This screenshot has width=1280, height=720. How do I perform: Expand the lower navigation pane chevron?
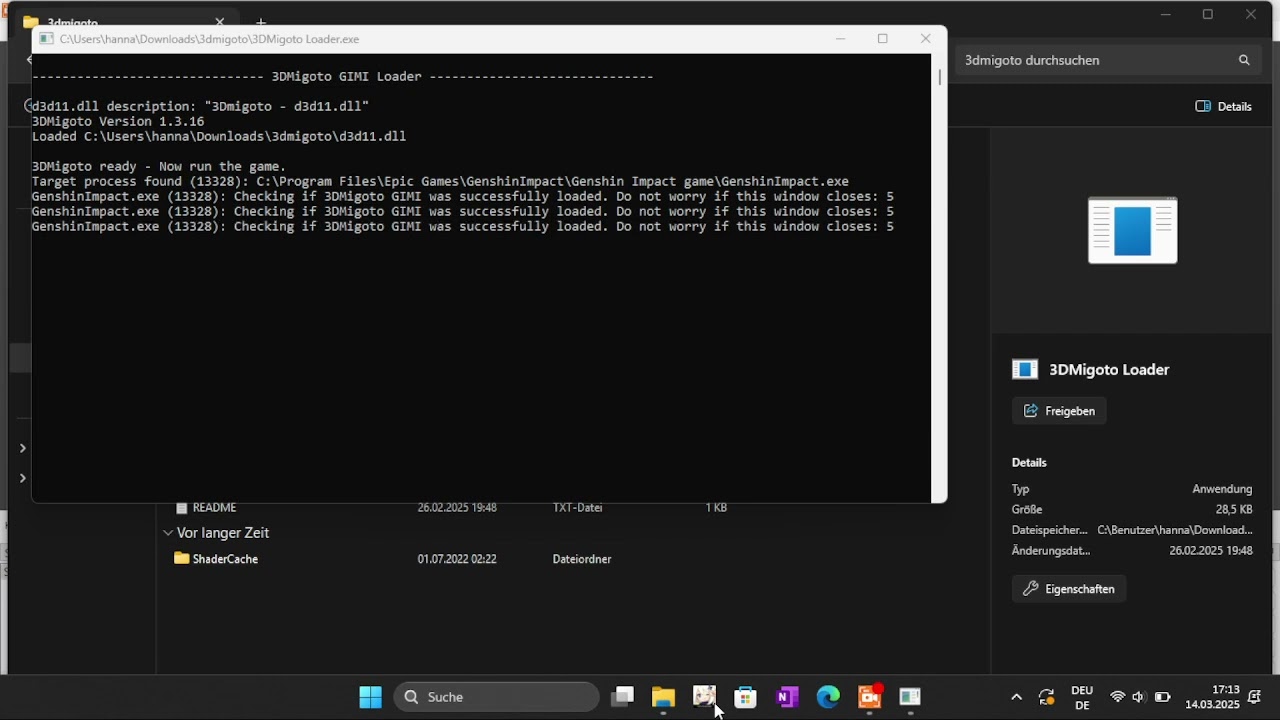pos(22,478)
